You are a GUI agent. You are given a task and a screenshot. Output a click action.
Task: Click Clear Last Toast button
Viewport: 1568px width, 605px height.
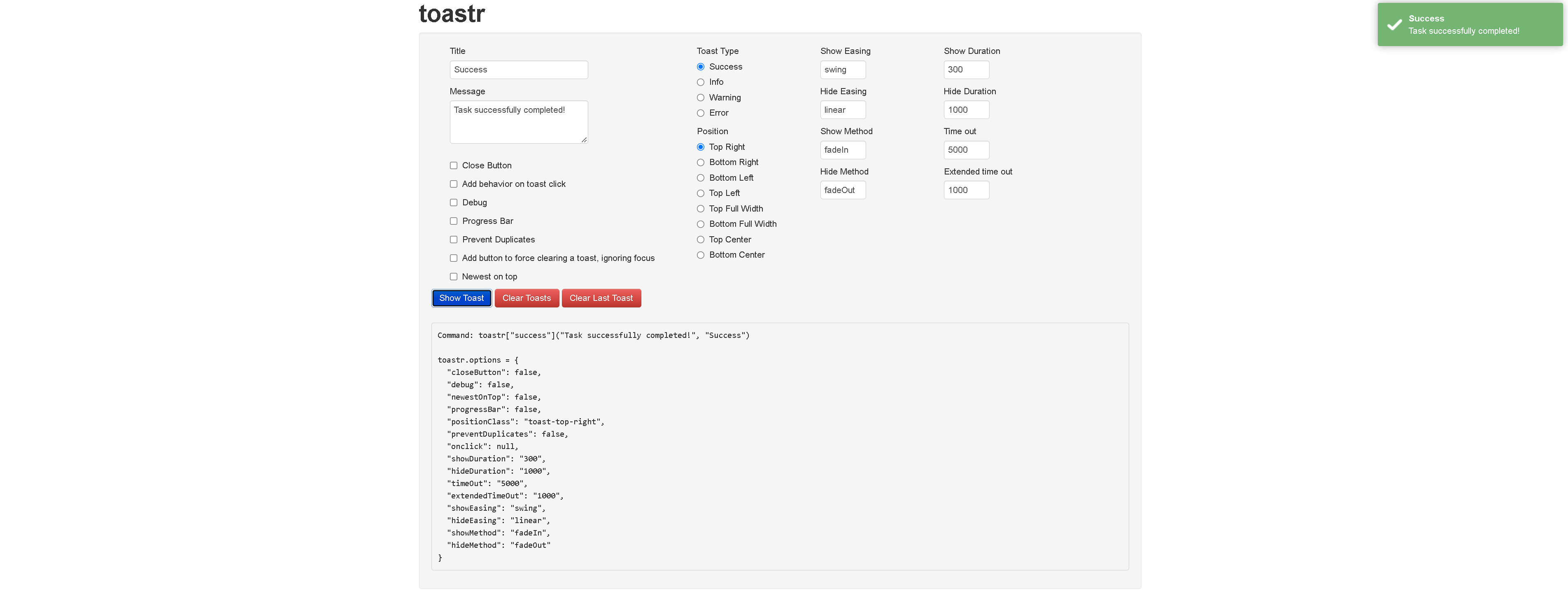[x=601, y=298]
